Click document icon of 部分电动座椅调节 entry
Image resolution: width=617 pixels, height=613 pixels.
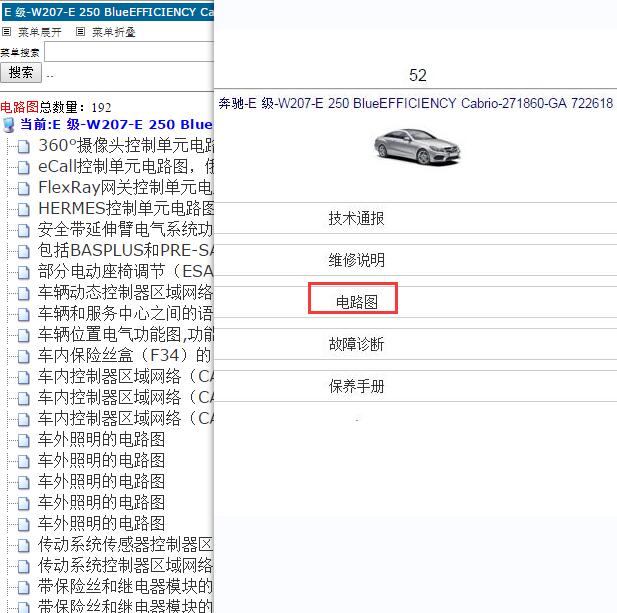[x=24, y=273]
